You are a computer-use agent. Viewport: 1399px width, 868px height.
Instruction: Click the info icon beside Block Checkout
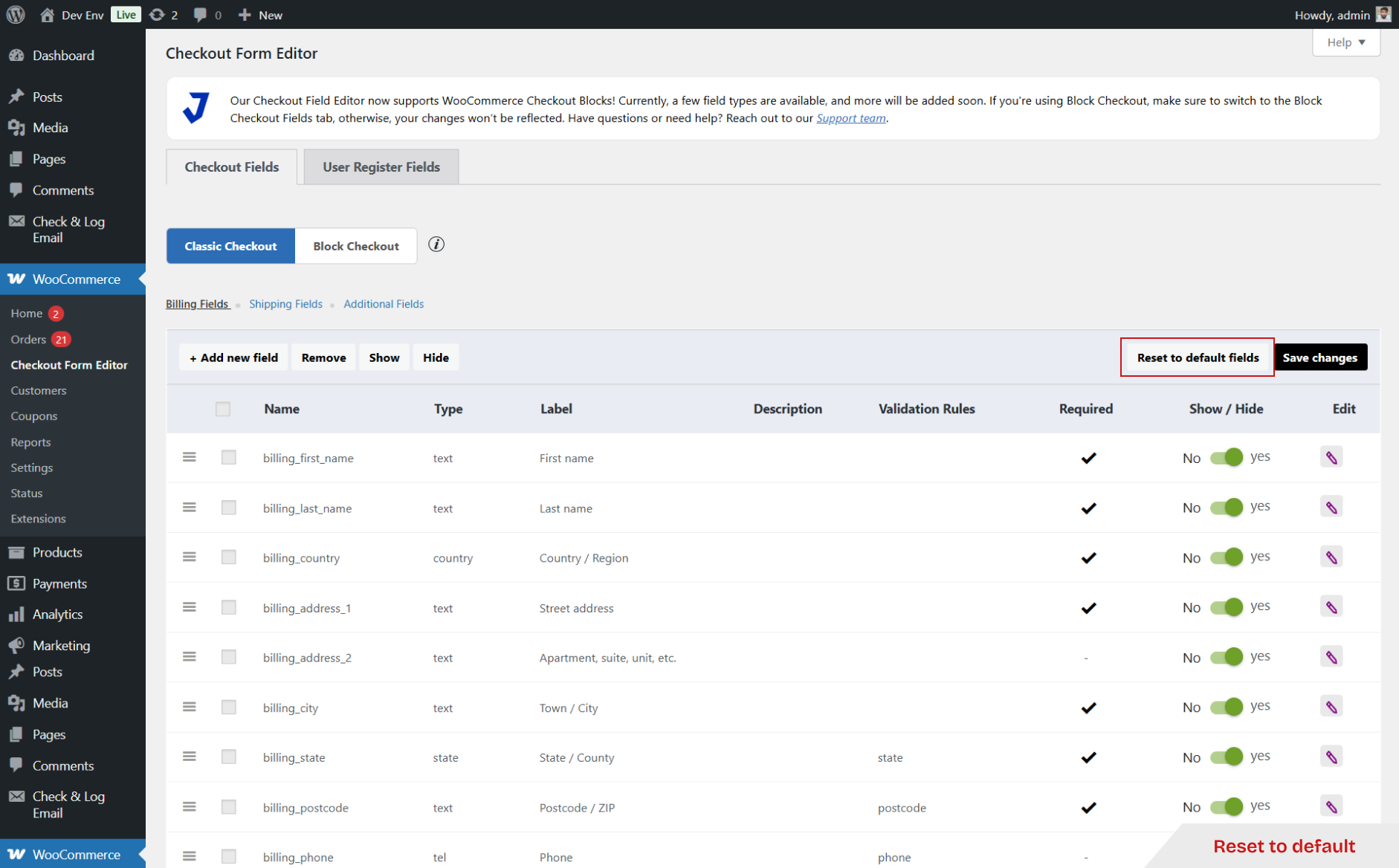pyautogui.click(x=436, y=244)
